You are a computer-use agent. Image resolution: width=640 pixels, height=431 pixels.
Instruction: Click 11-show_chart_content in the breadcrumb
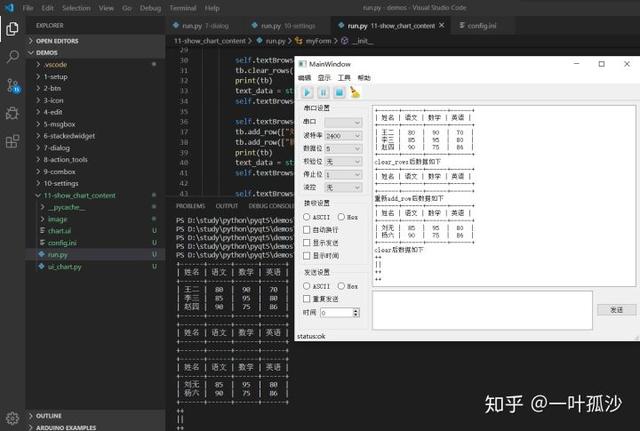(210, 41)
